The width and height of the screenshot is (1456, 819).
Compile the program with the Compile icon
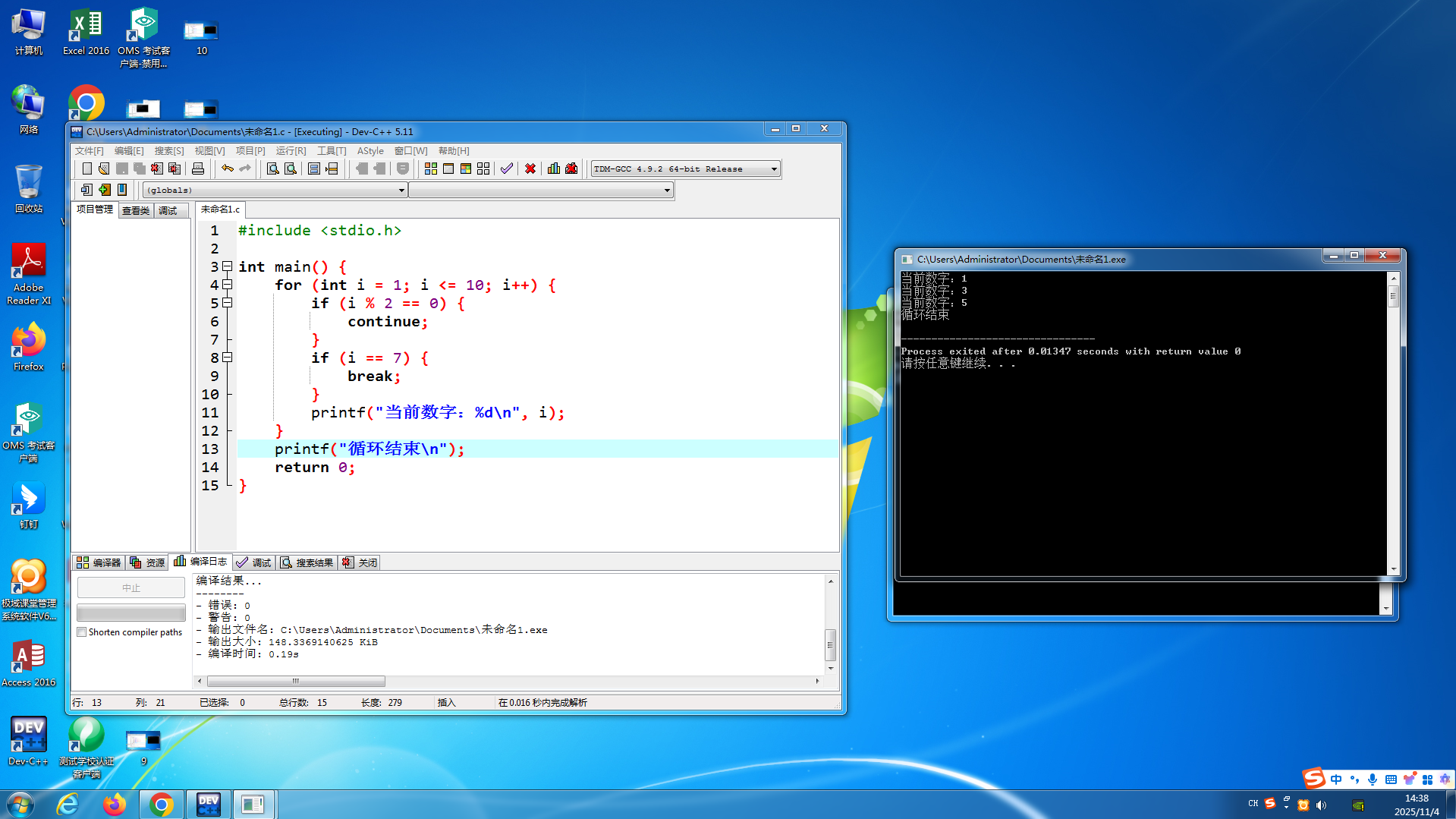pos(431,169)
